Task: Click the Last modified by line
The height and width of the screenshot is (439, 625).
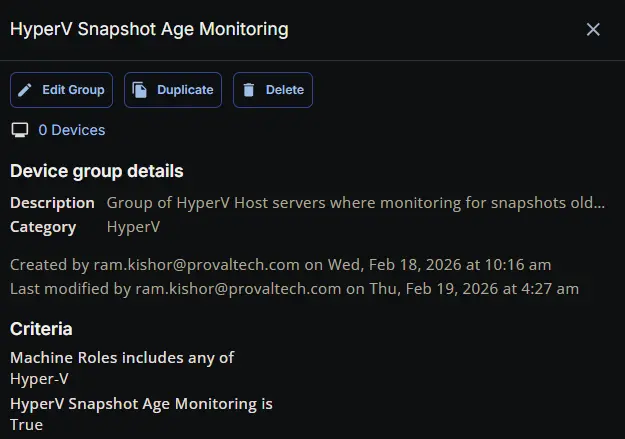Action: [x=294, y=288]
